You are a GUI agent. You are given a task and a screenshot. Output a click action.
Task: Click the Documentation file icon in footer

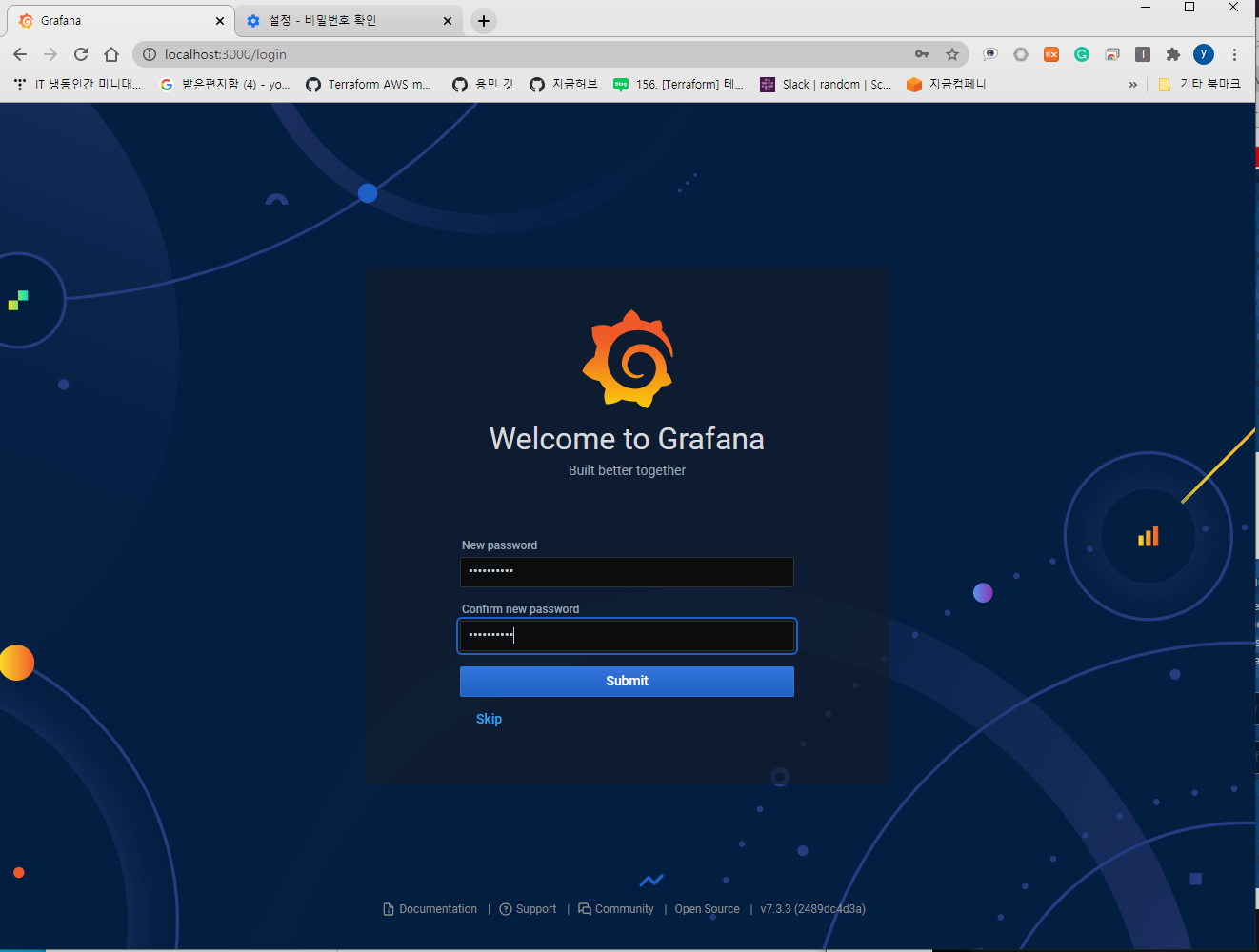tap(389, 909)
